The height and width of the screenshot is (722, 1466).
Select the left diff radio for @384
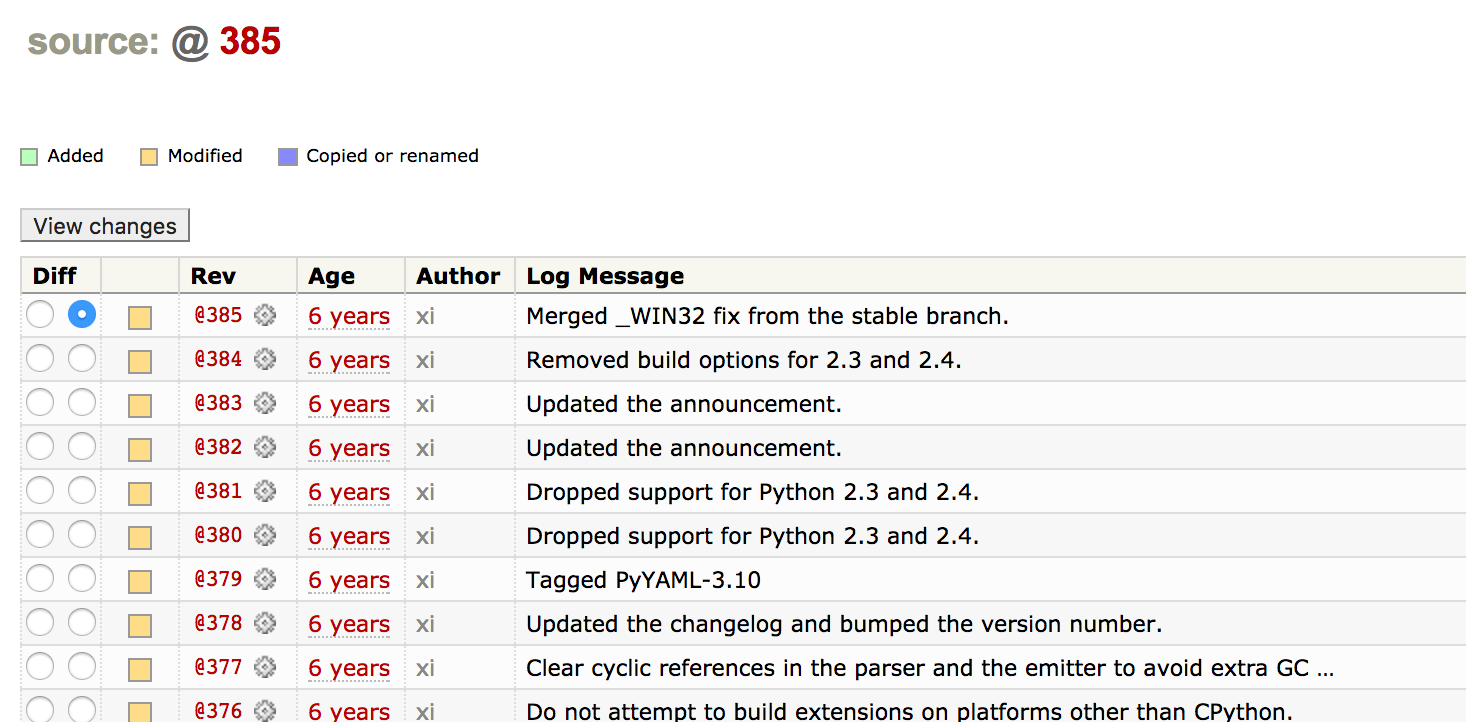pos(40,358)
